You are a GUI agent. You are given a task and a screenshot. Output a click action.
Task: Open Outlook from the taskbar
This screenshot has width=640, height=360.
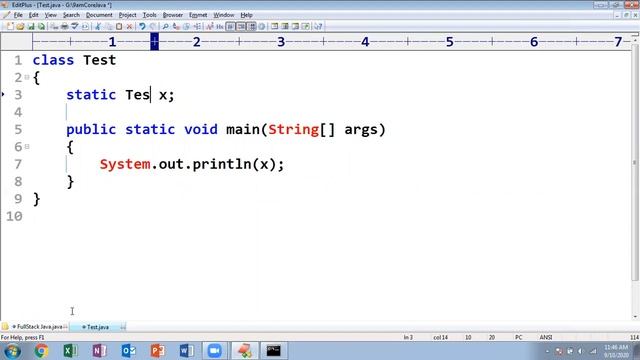tap(129, 351)
